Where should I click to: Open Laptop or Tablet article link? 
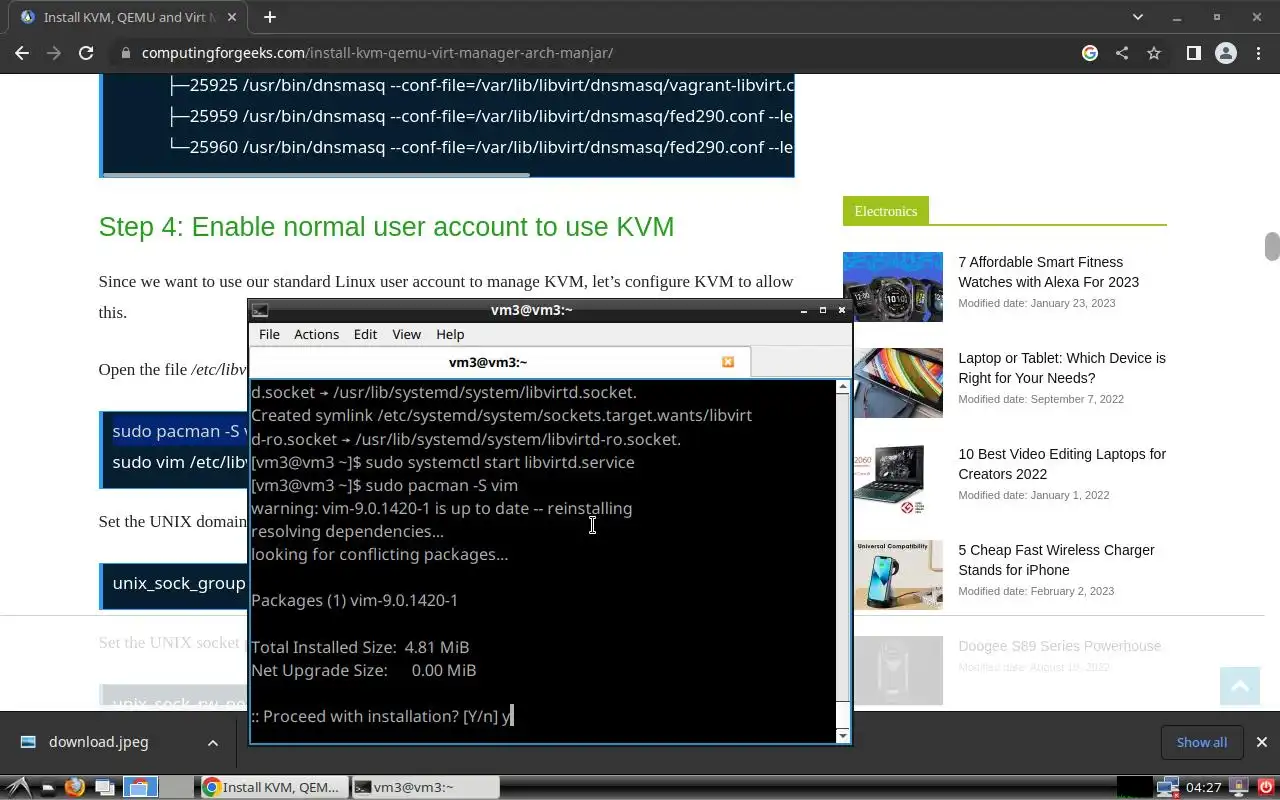[1062, 368]
